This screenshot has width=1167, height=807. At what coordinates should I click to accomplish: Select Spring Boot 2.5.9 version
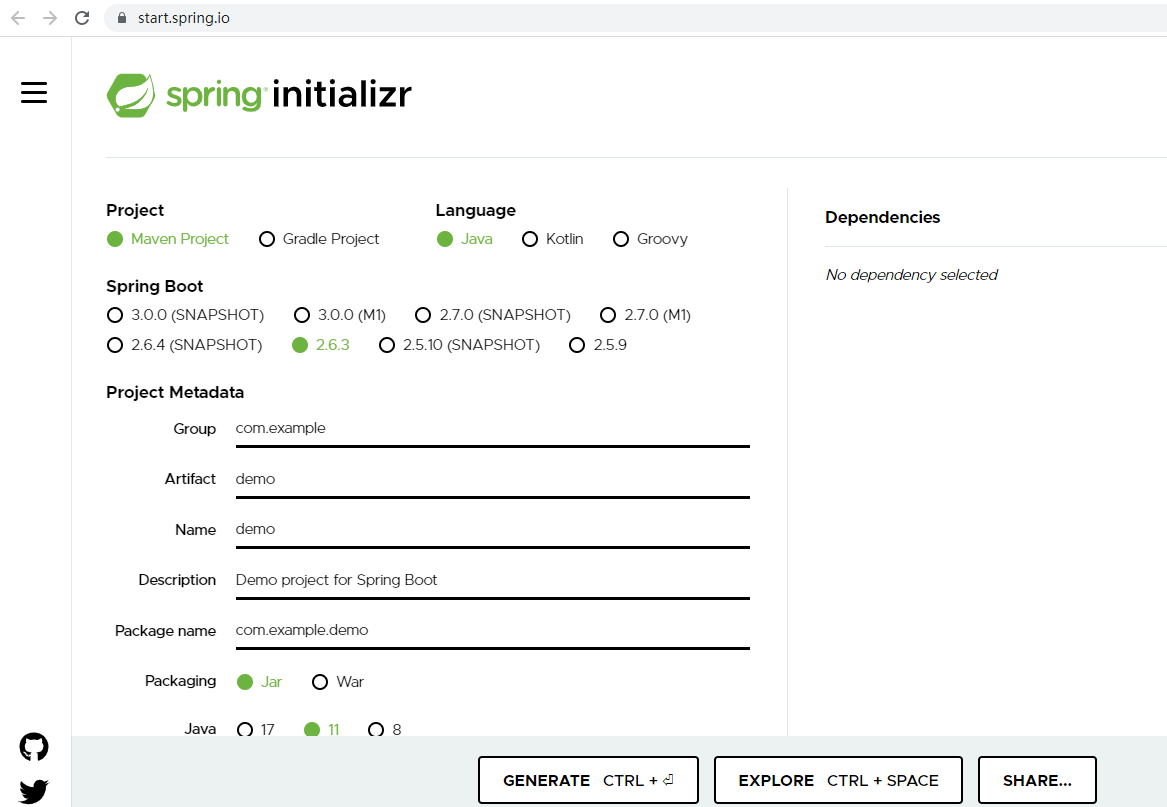(598, 345)
